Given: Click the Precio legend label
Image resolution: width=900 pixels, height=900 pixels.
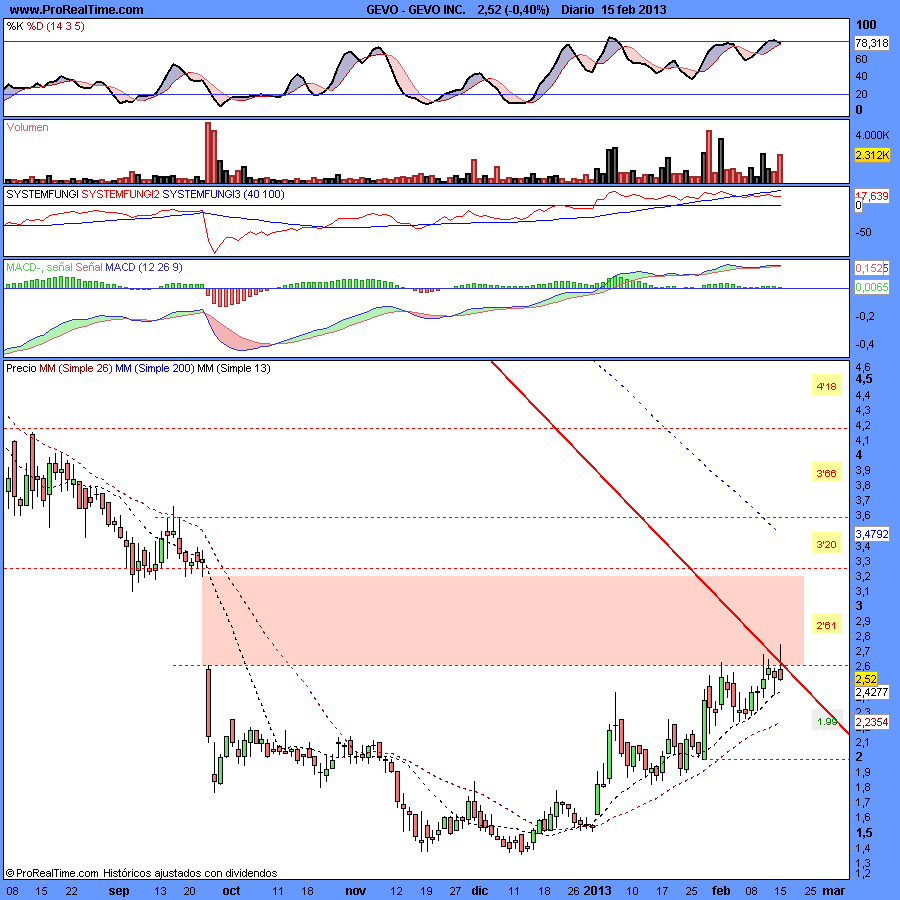Looking at the screenshot, I should click(x=21, y=368).
